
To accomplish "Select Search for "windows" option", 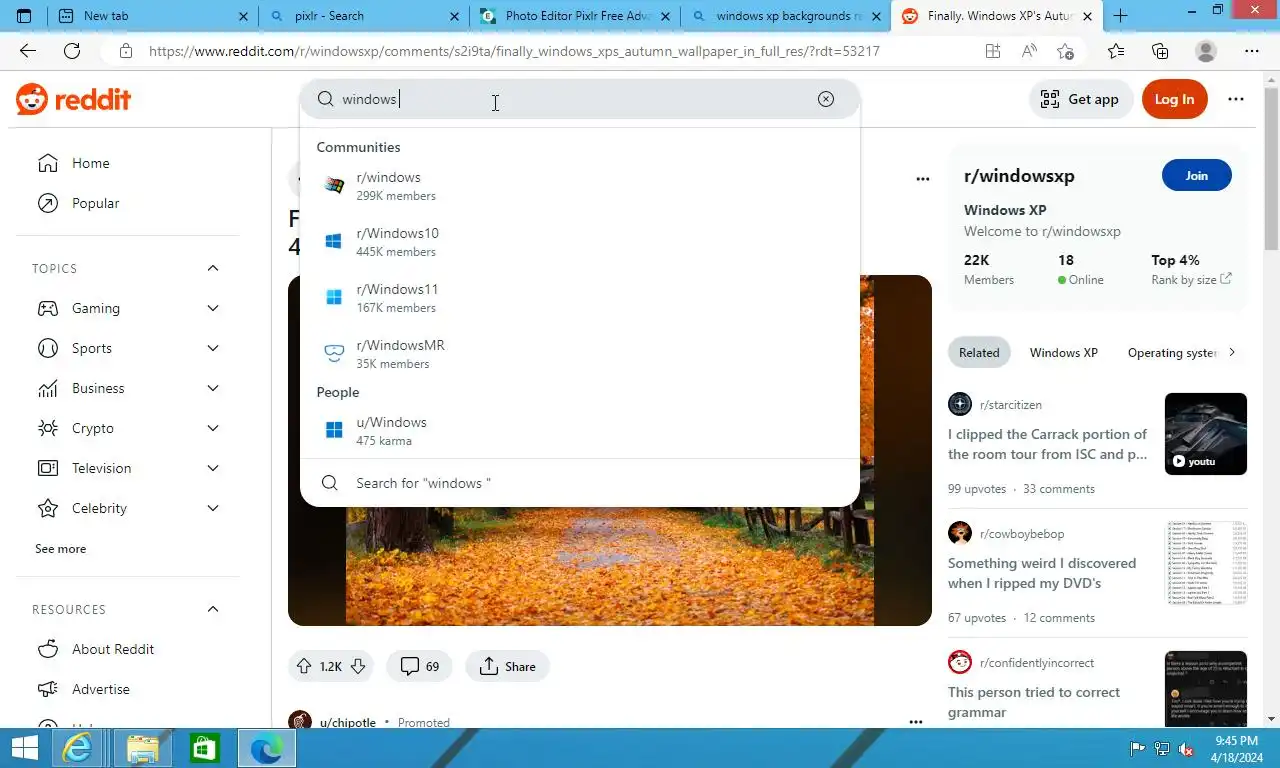I will pyautogui.click(x=580, y=483).
